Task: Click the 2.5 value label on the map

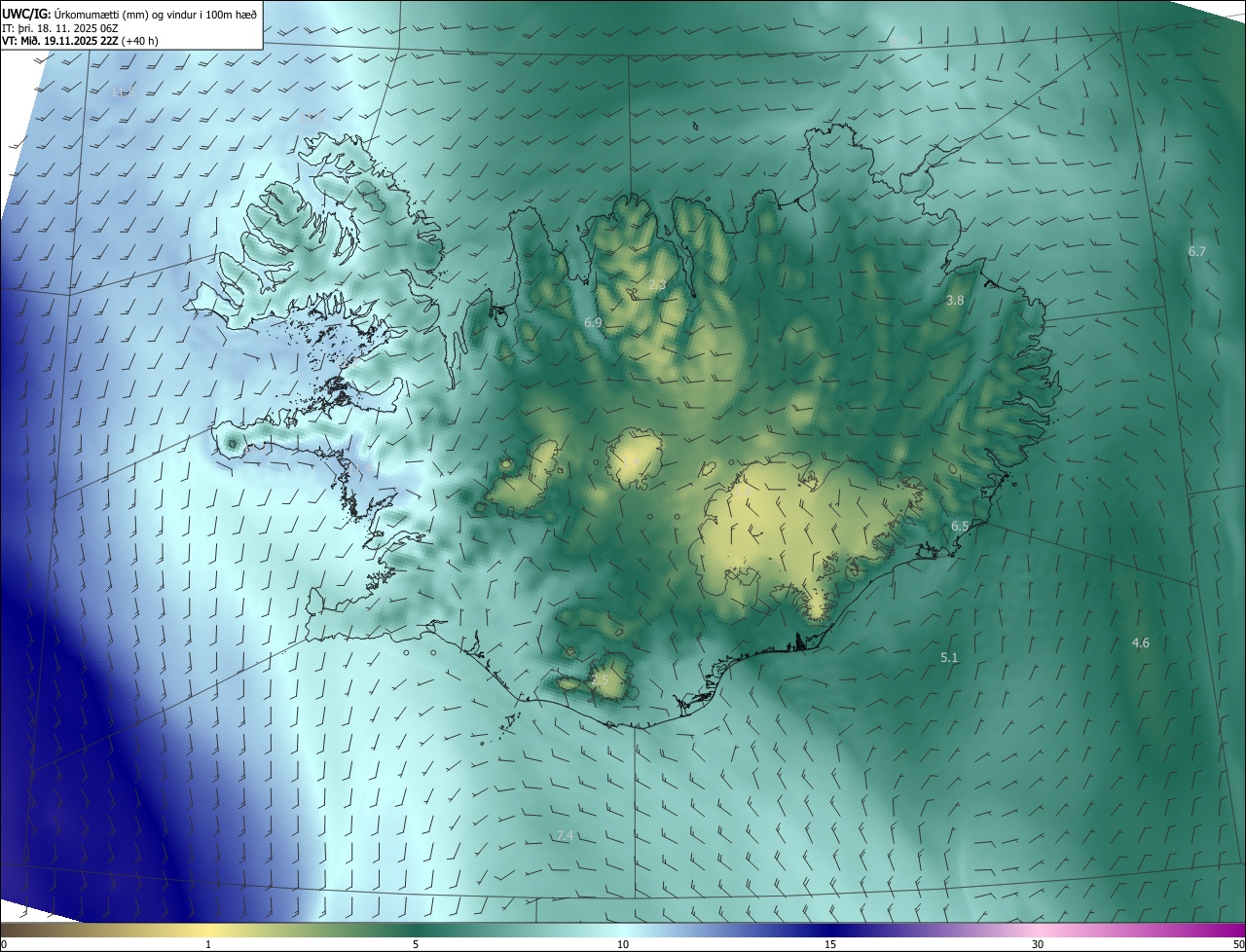Action: (x=600, y=680)
